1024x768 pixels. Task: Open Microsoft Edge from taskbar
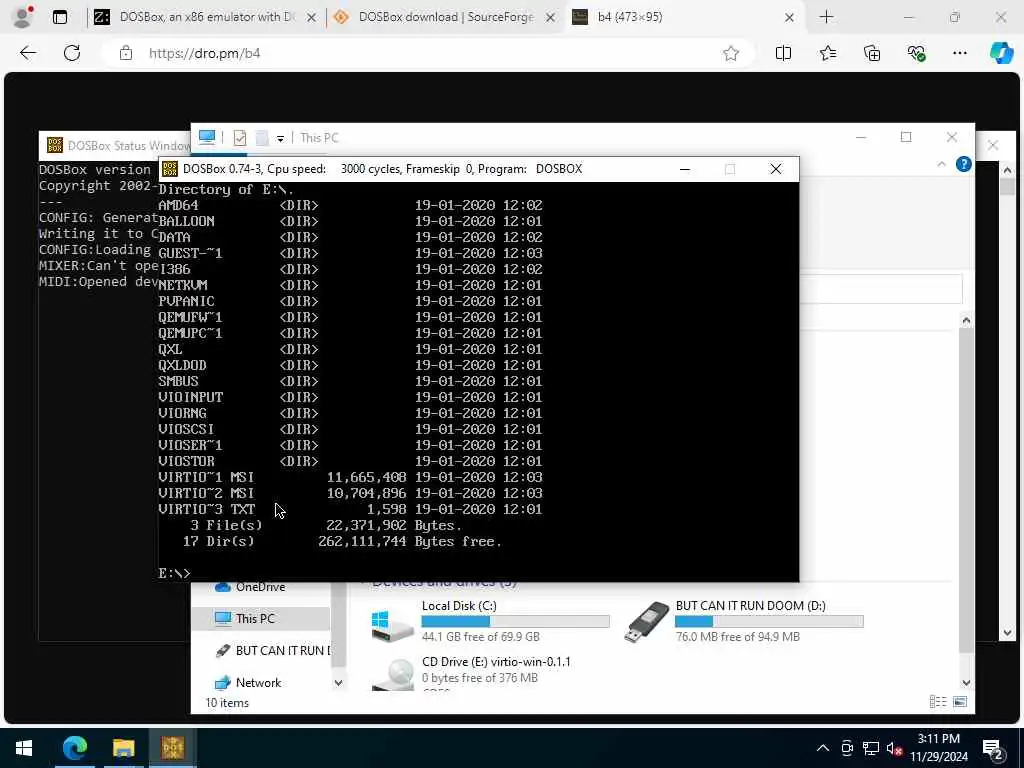(x=74, y=748)
